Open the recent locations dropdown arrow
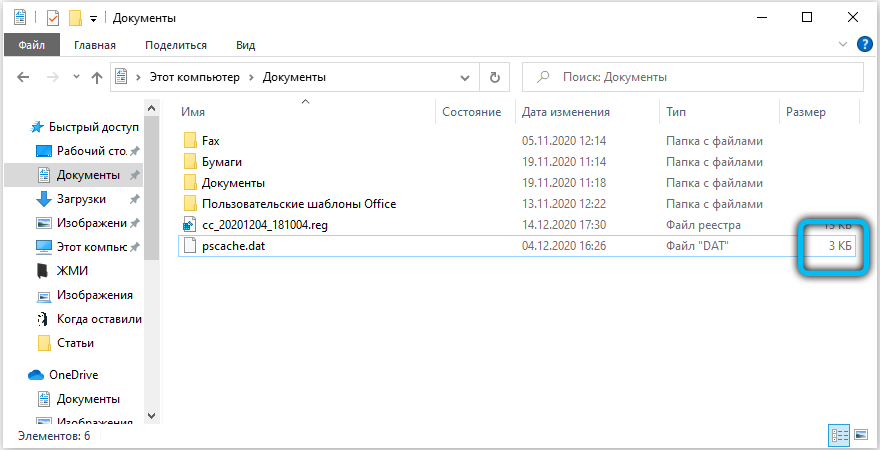Screen dimensions: 880x450 click(76, 77)
